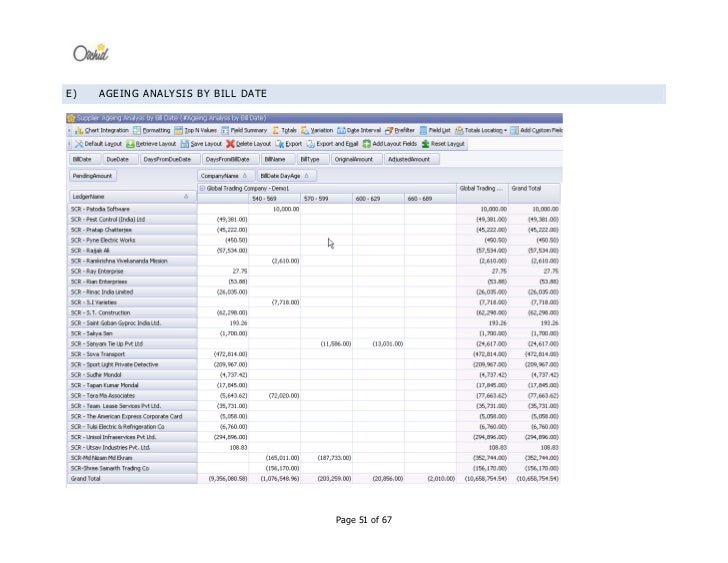Image resolution: width=728 pixels, height=563 pixels.
Task: Click Add Layout Fields
Action: pos(390,144)
